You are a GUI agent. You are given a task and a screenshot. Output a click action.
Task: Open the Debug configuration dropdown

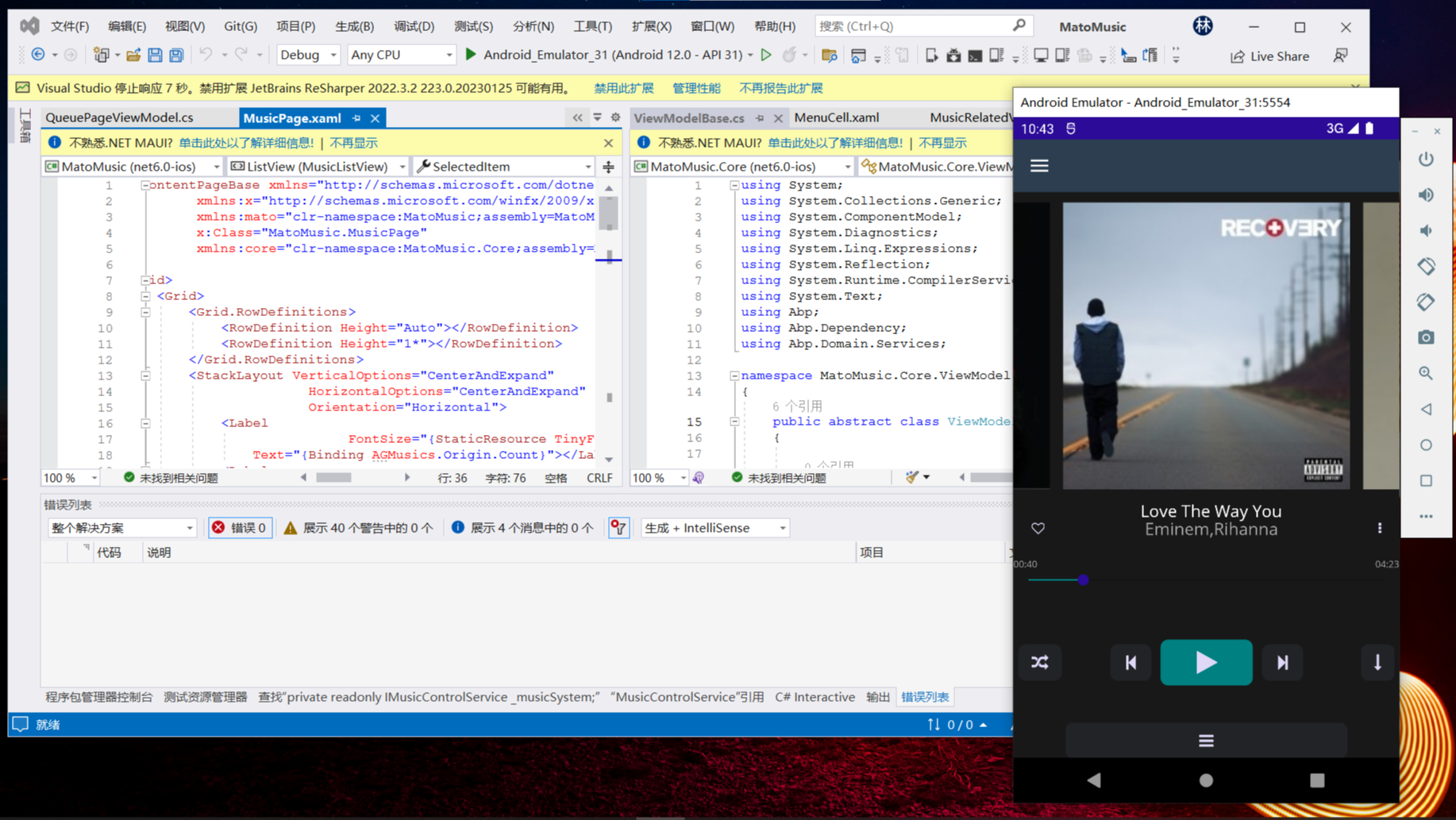tap(308, 55)
